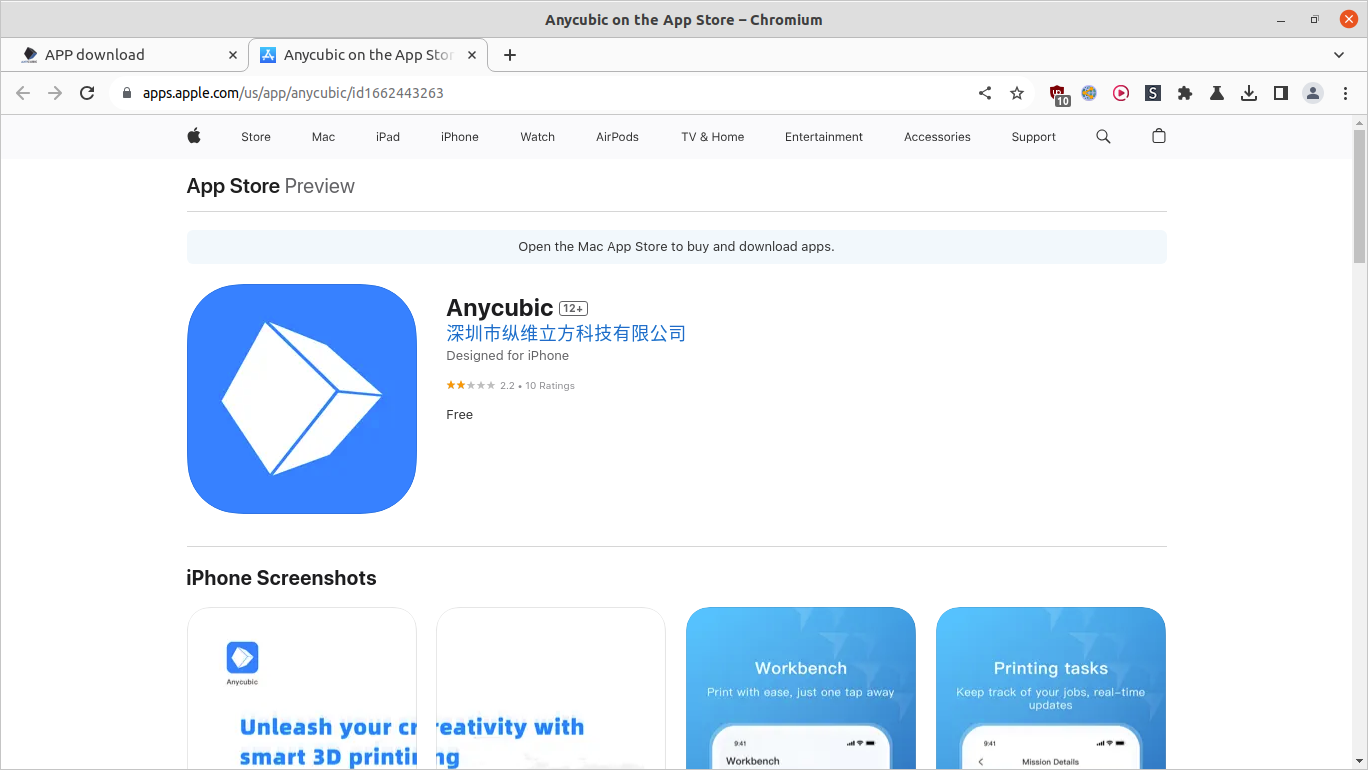Click the iPhone Screenshots heading
Screen dimensions: 1368x770
tap(281, 578)
